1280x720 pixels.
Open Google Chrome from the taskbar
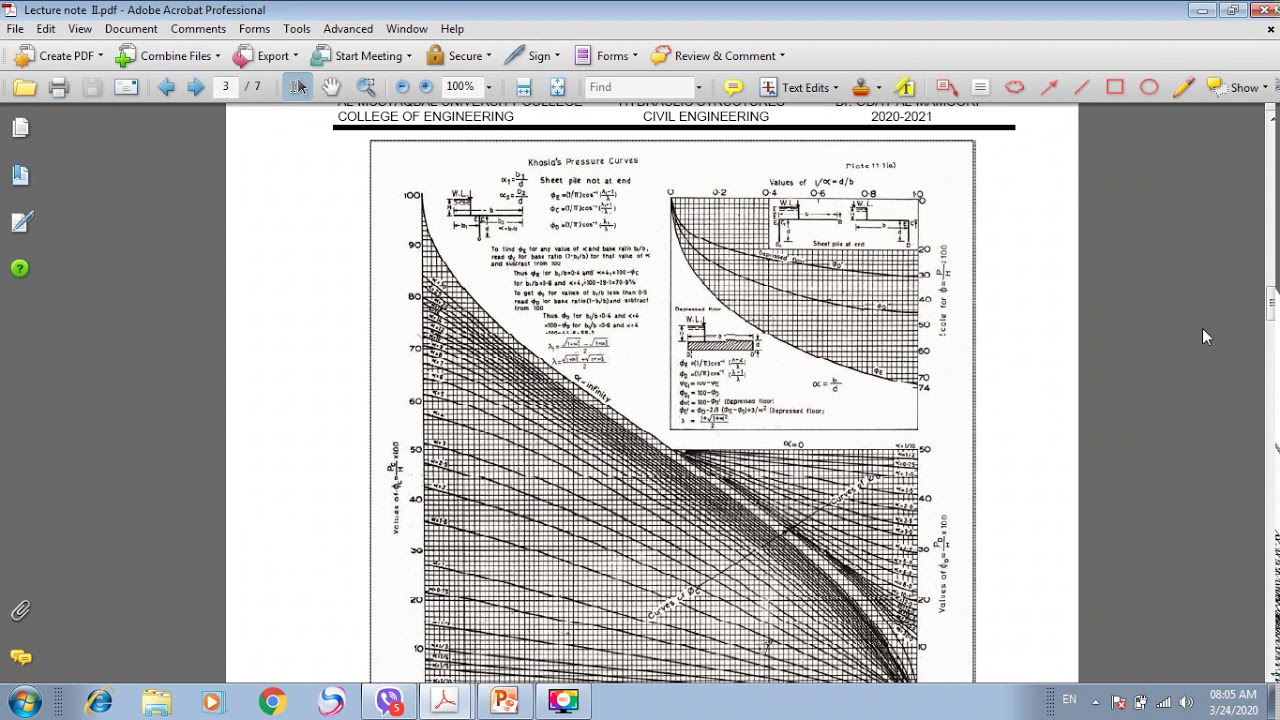(272, 702)
